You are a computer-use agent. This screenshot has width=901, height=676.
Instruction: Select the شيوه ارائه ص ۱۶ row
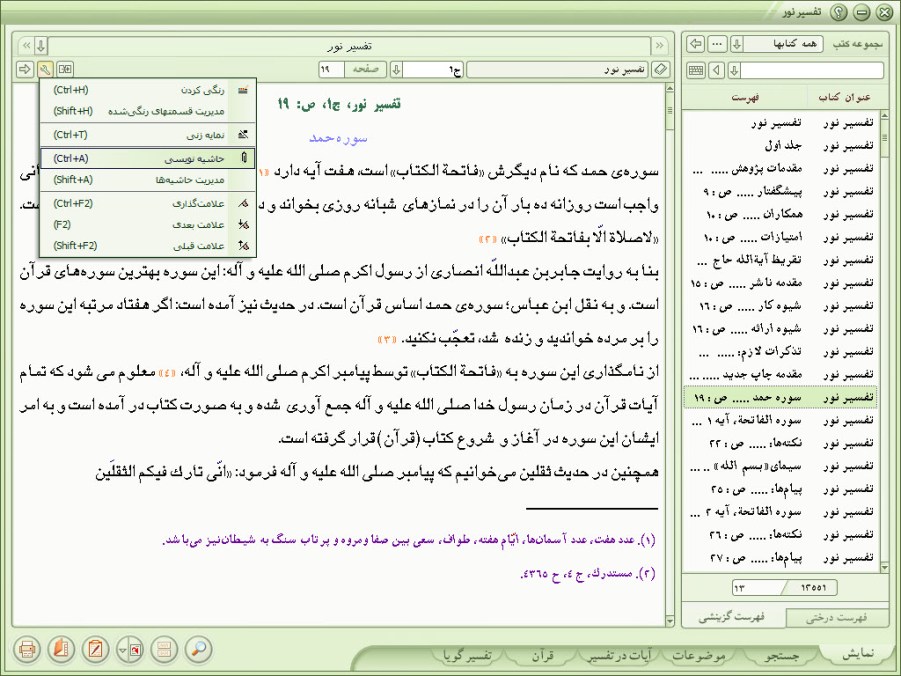[x=781, y=329]
